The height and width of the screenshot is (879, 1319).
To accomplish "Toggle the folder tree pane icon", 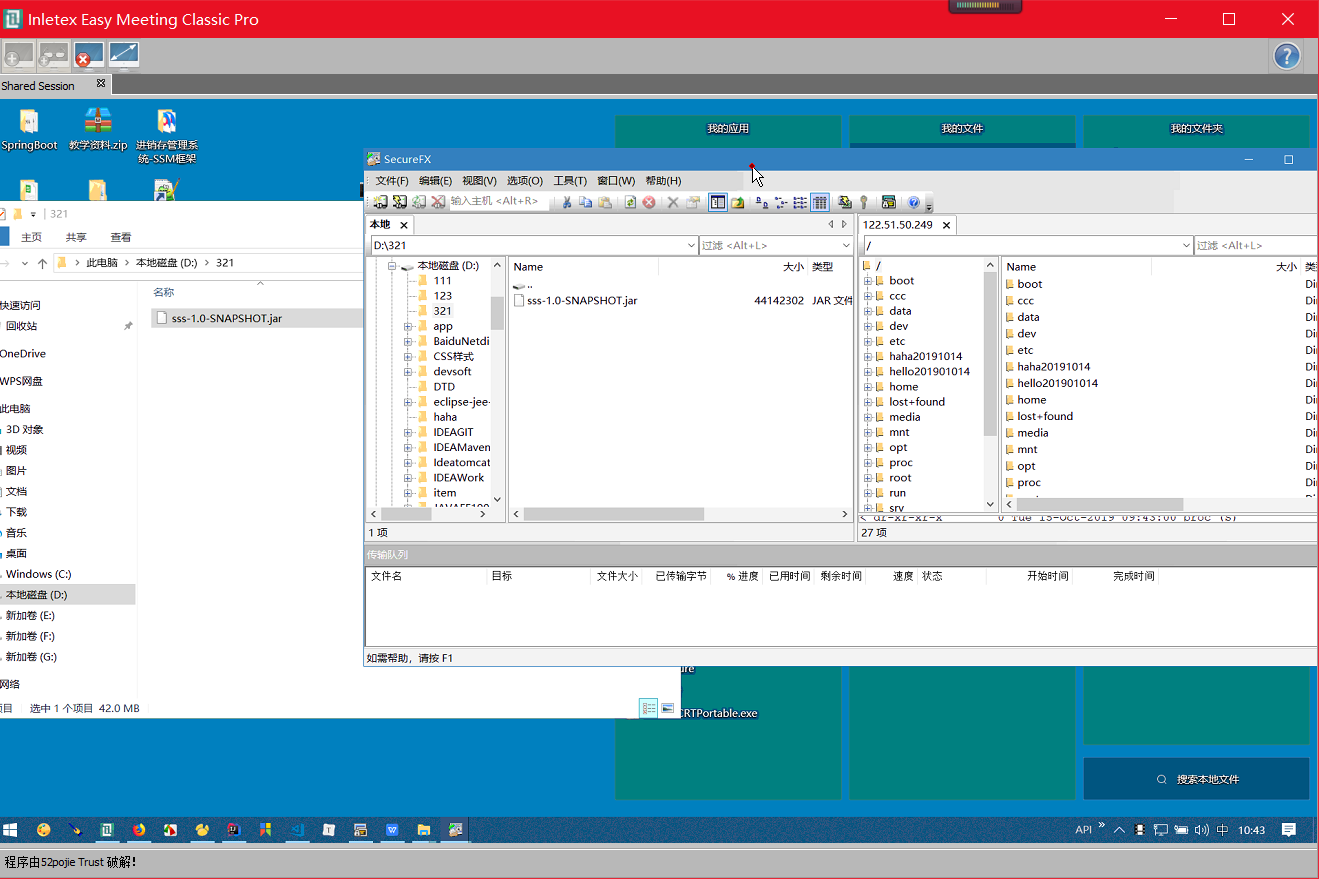I will click(718, 202).
